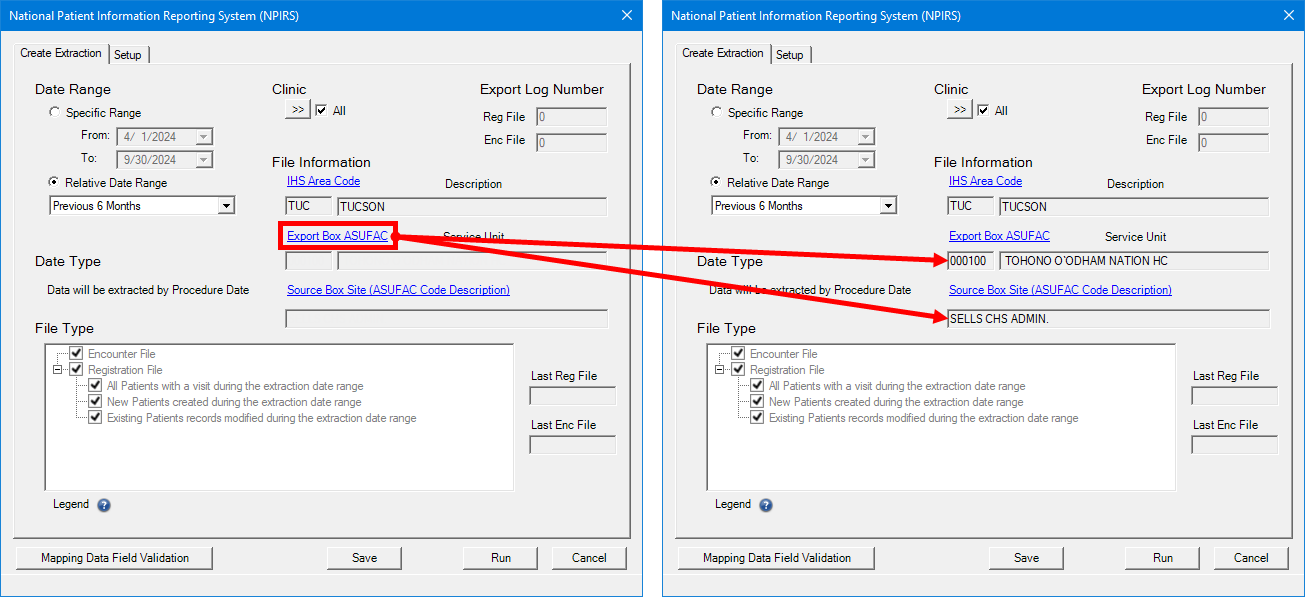Viewport: 1305px width, 597px height.
Task: Expand the Previous 6 Months combo box in the right dialog
Action: (888, 206)
